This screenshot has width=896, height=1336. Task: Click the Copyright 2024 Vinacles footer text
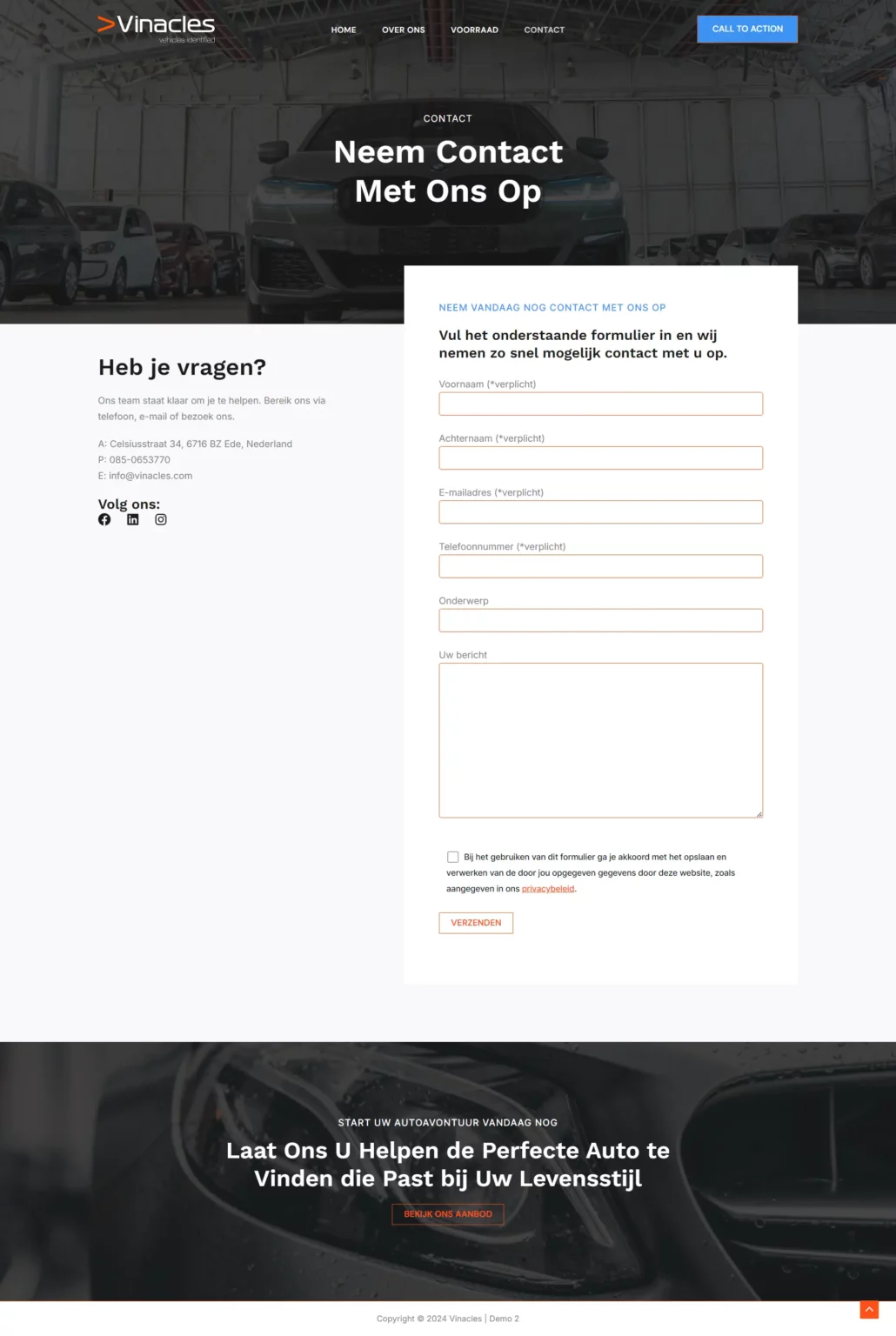[x=448, y=1319]
